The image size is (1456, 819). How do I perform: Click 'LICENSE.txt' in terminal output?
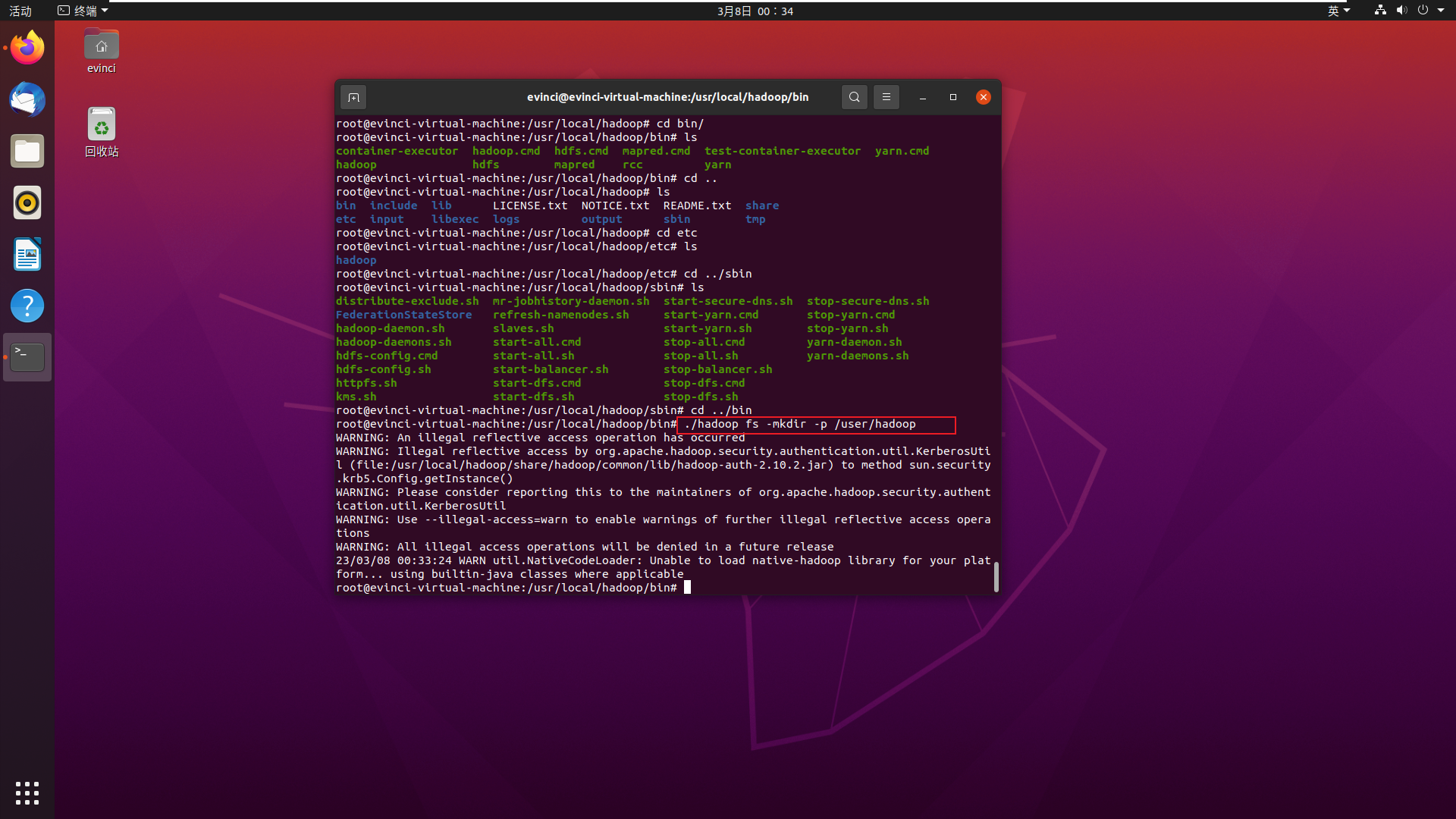click(530, 206)
